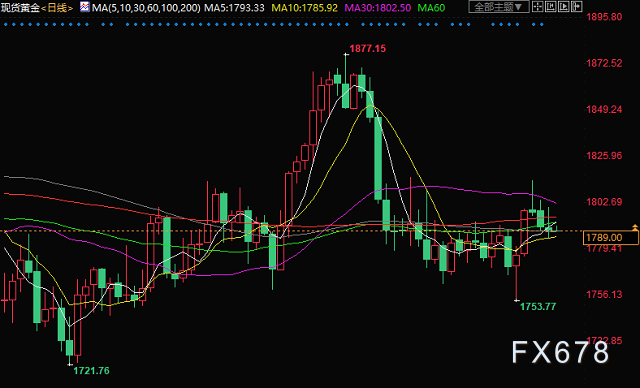This screenshot has width=640, height=388.
Task: Click the green MA60 label
Action: [431, 8]
